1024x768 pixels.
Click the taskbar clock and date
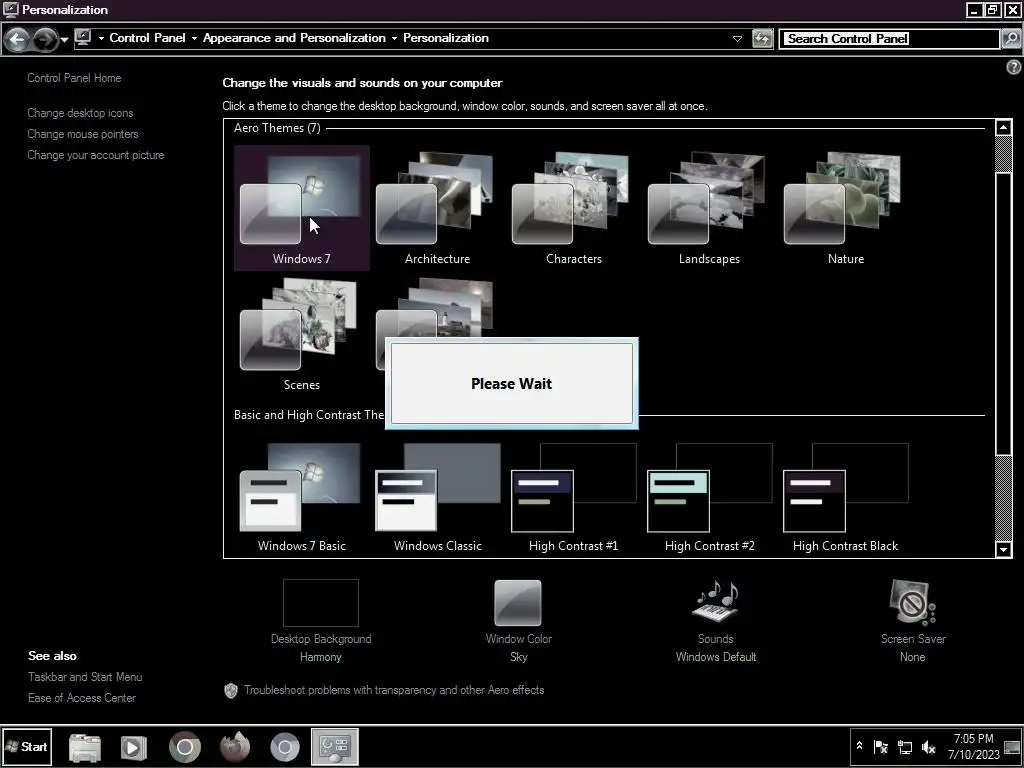pos(974,746)
